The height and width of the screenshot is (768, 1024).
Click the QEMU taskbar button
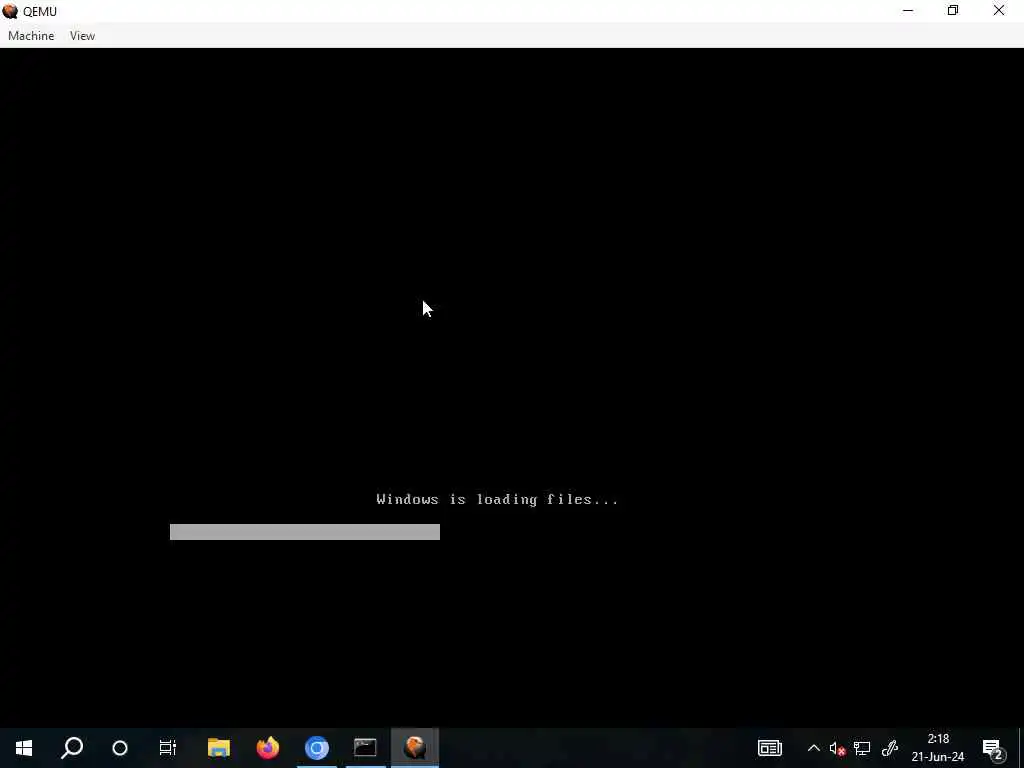coord(415,748)
